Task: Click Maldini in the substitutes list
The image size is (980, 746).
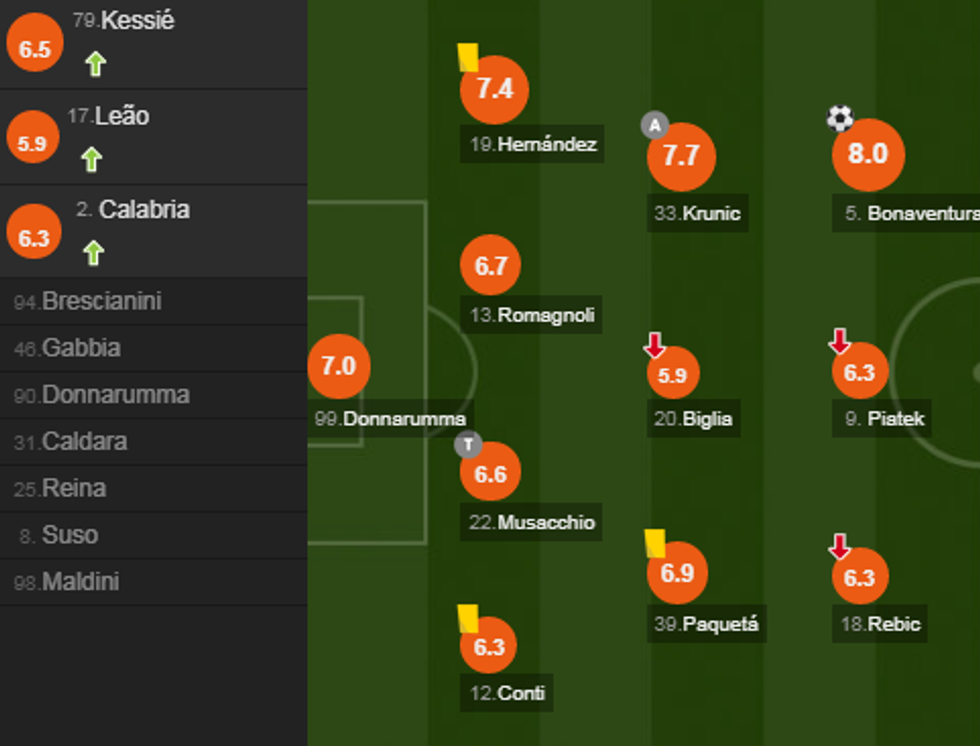Action: 80,582
